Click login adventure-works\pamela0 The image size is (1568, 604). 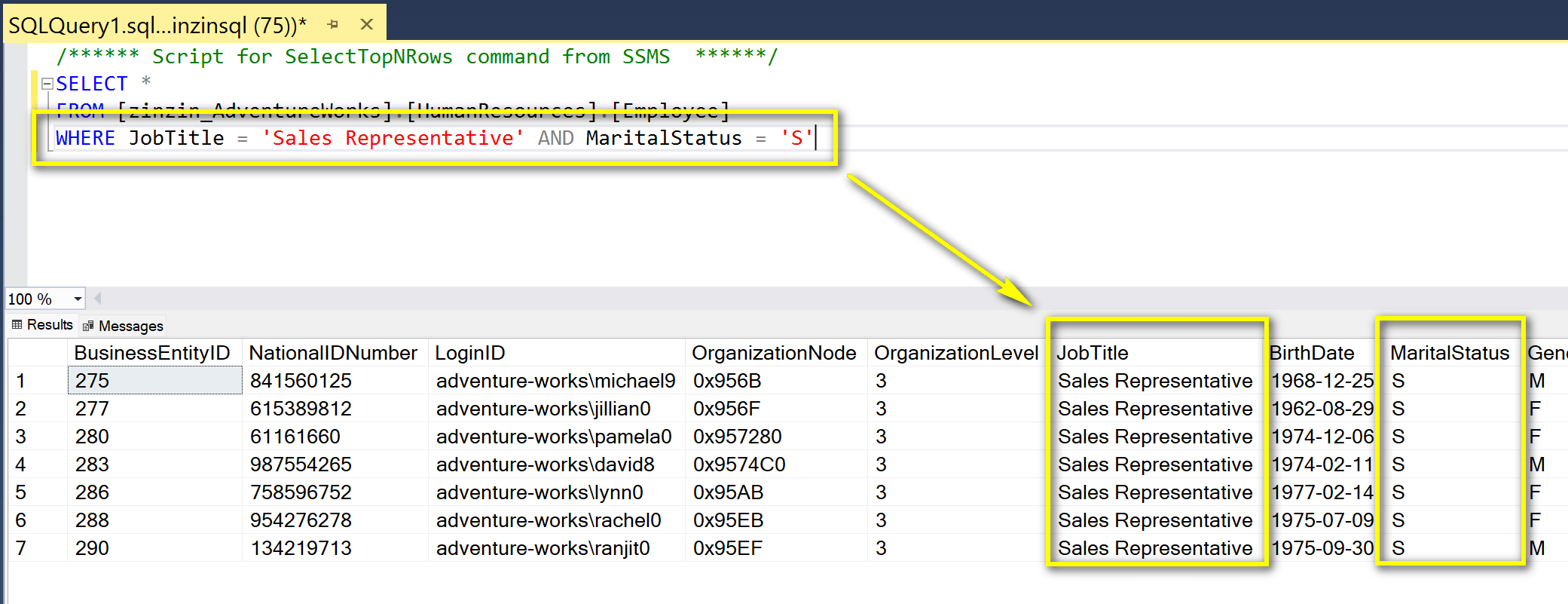[x=557, y=437]
